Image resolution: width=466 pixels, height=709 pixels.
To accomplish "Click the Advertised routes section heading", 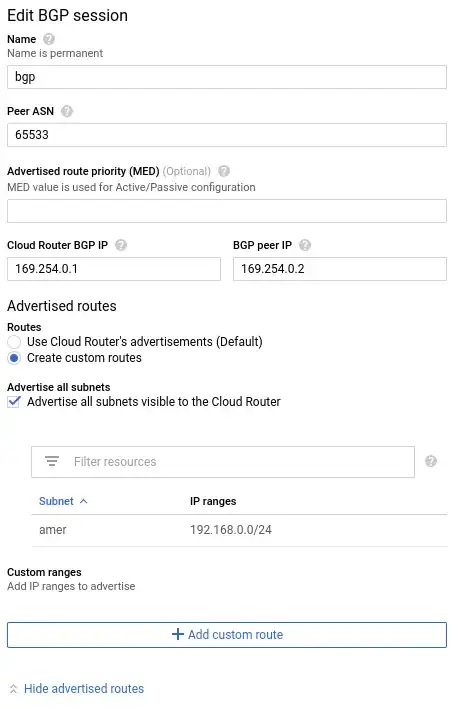I will 62,306.
